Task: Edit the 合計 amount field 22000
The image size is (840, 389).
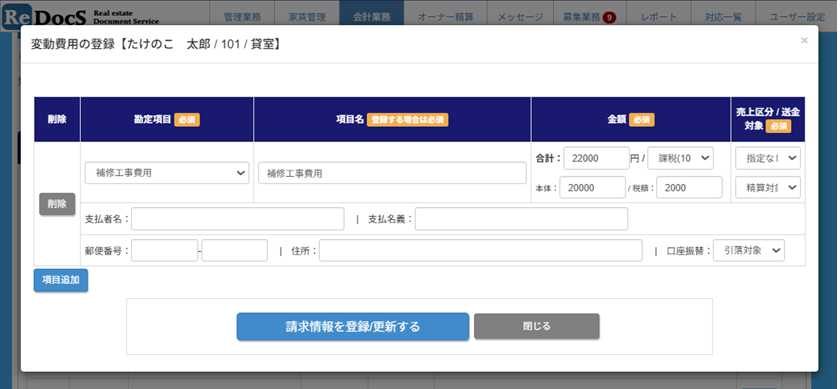Action: tap(596, 158)
